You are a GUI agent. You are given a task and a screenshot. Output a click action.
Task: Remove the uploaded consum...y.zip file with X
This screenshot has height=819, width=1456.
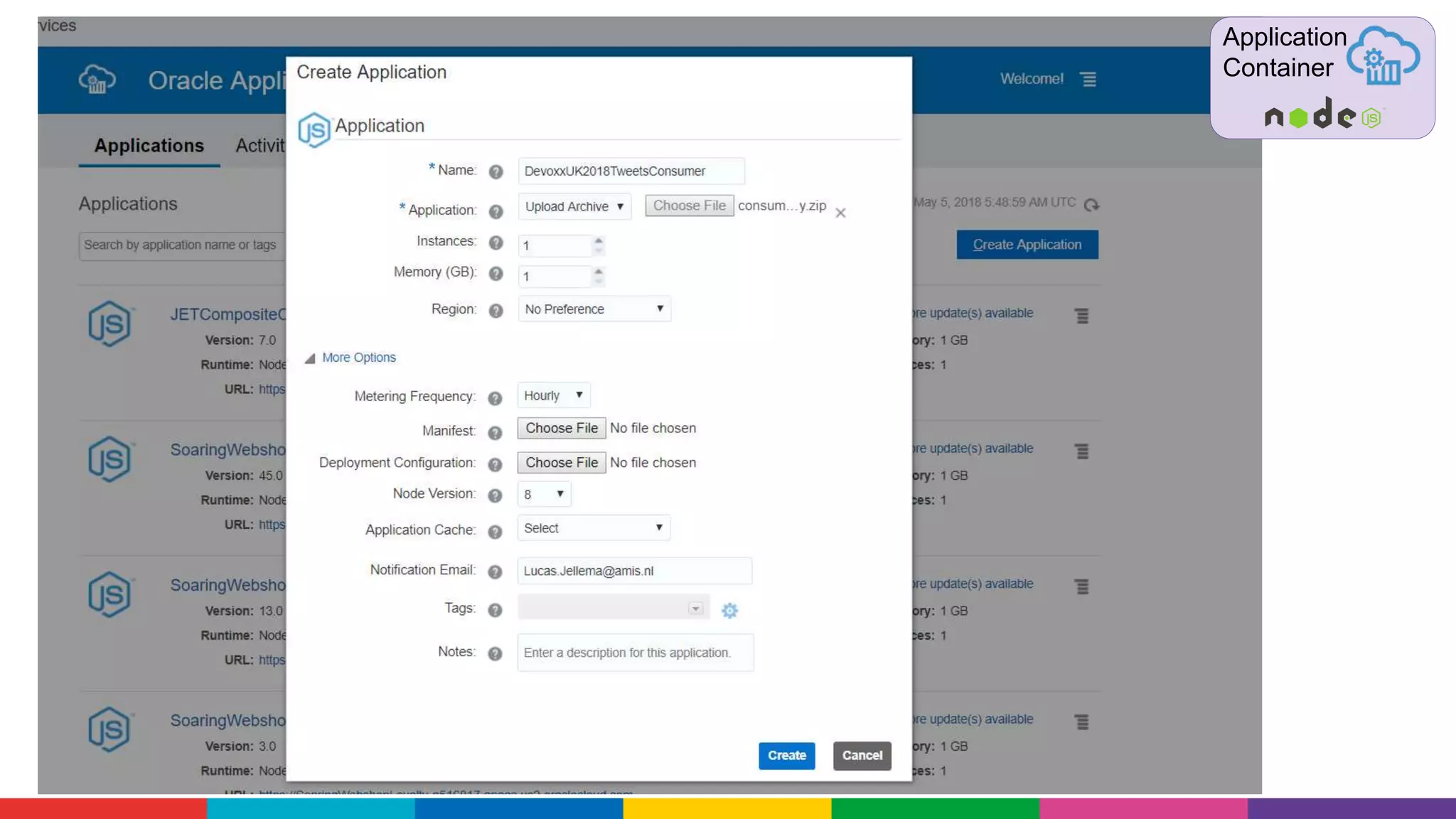pos(840,213)
